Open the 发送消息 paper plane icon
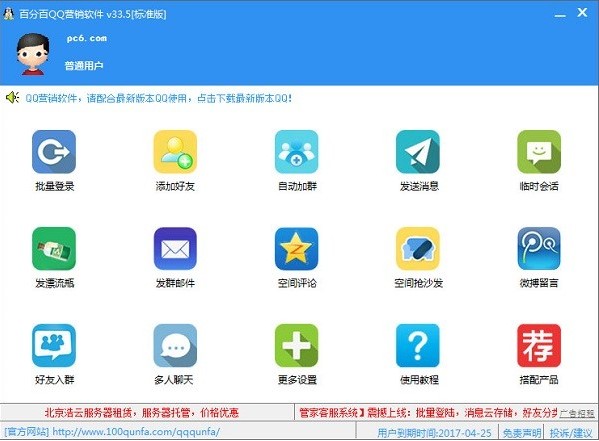599x441 pixels. click(x=418, y=152)
